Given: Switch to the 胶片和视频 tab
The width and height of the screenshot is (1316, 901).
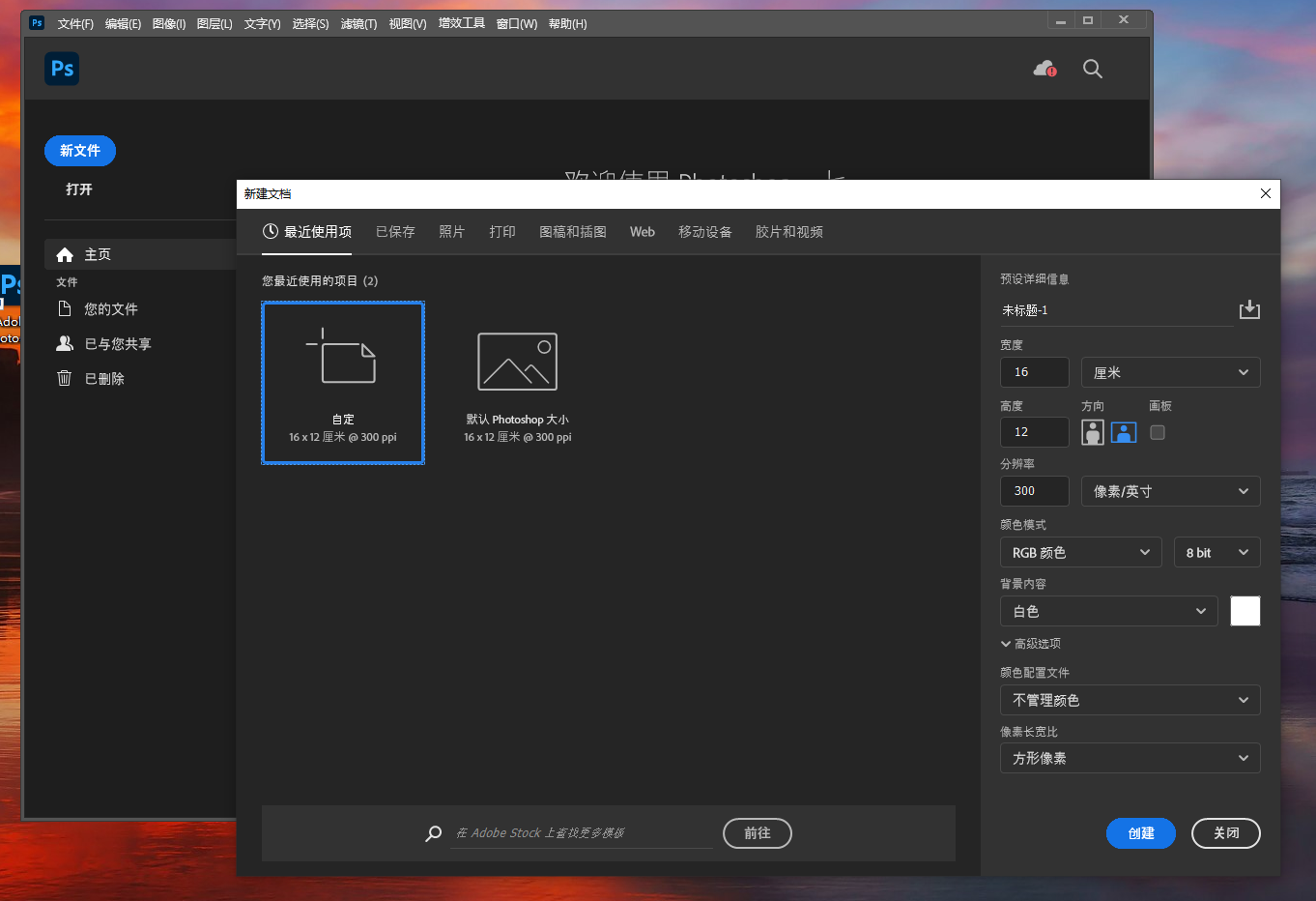Looking at the screenshot, I should pos(789,232).
